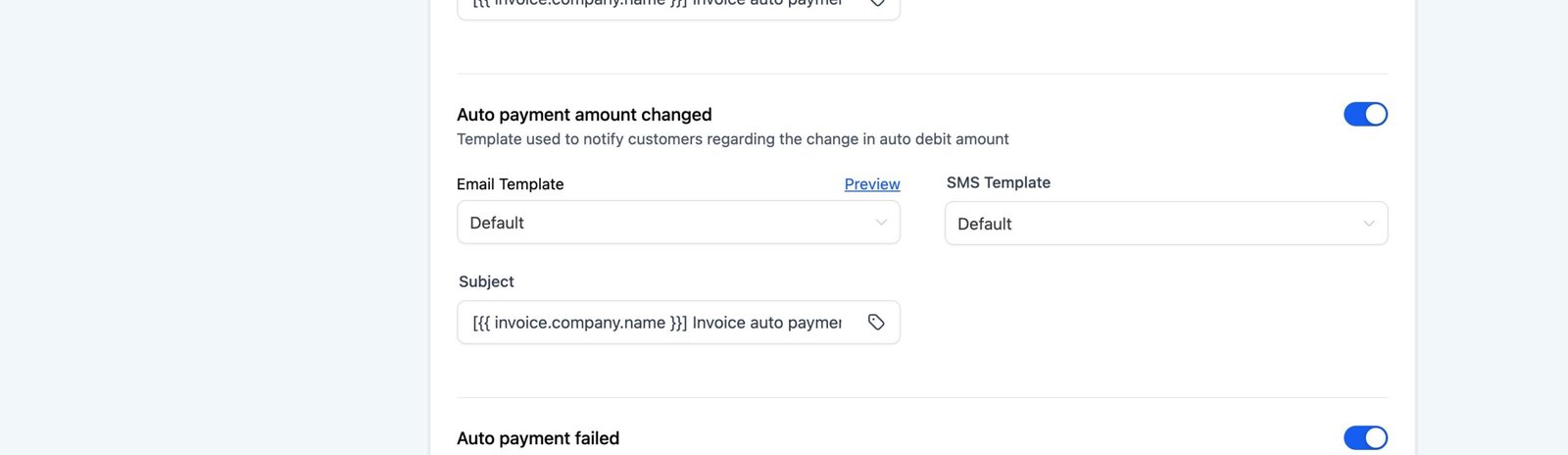Disable the Auto payment amount changed toggle

pos(1365,115)
